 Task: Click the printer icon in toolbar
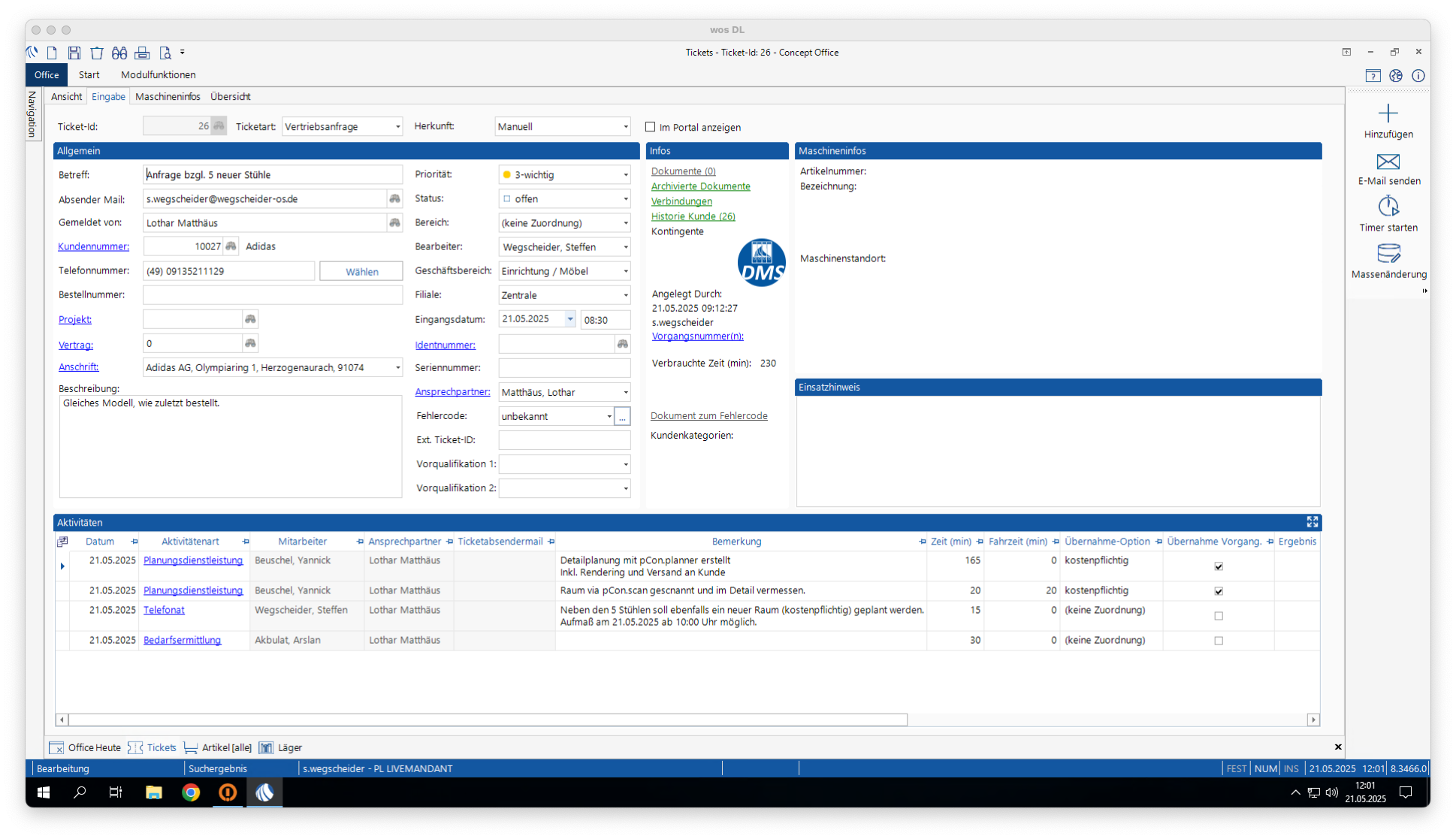(x=142, y=53)
